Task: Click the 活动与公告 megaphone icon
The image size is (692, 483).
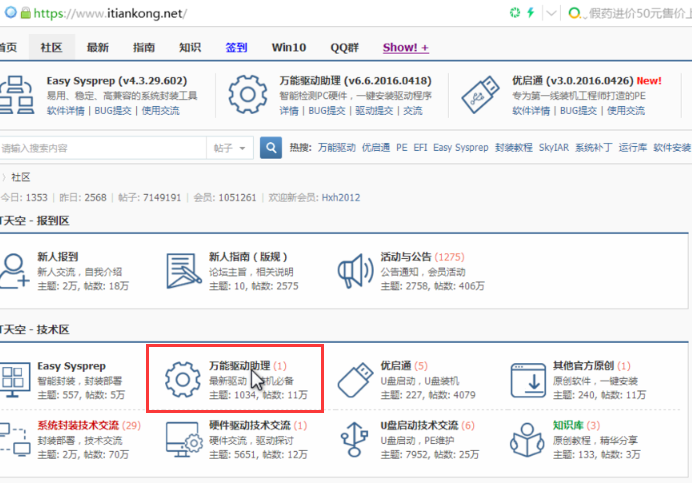Action: click(355, 270)
